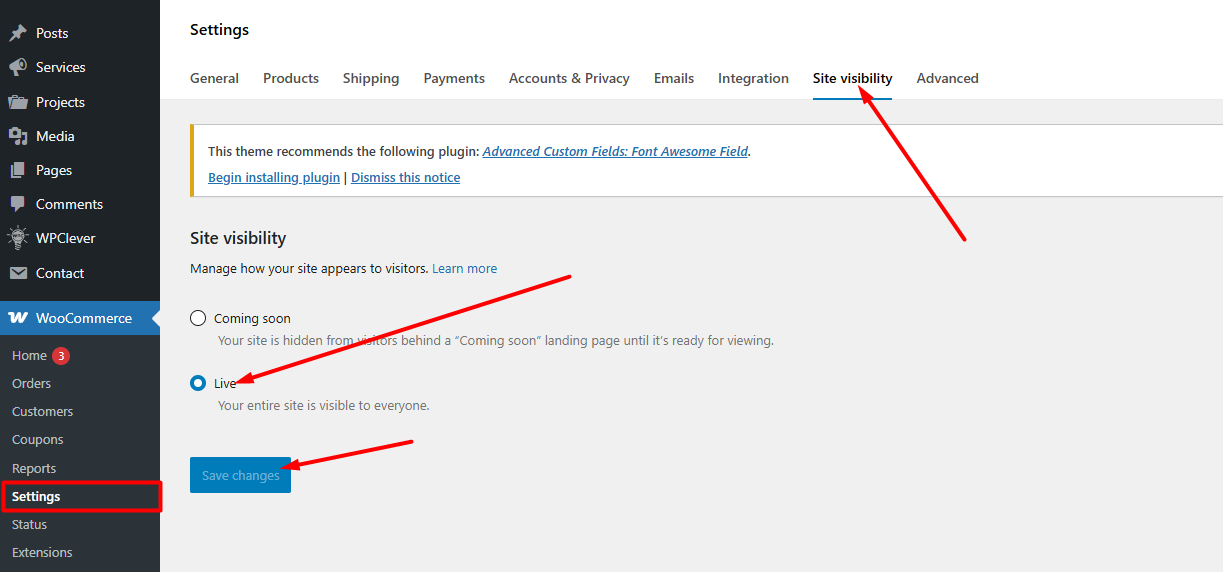This screenshot has width=1223, height=572.
Task: Click the Begin installing plugin link
Action: (274, 177)
